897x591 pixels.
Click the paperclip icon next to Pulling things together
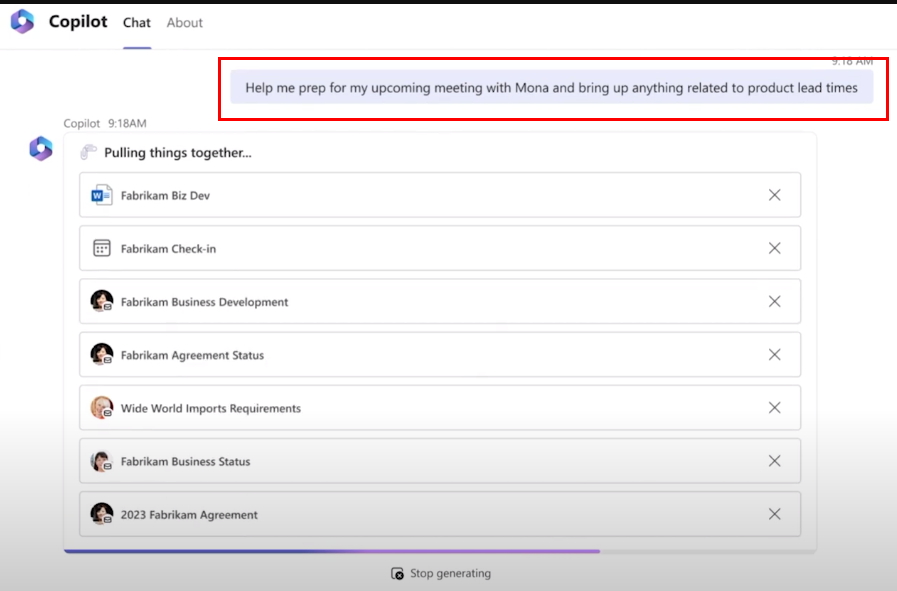tap(88, 152)
